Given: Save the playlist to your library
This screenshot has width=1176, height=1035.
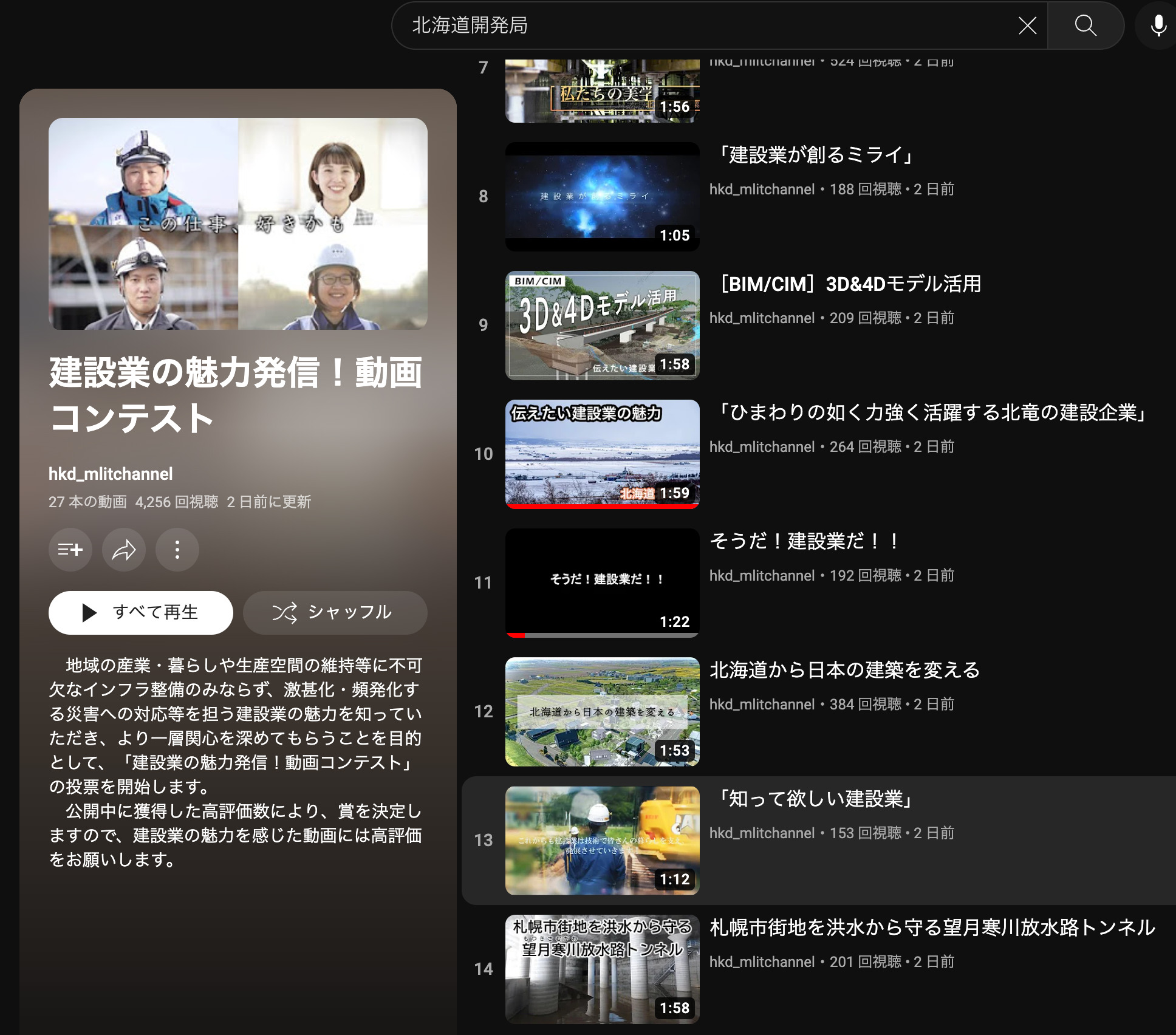Looking at the screenshot, I should click(70, 550).
